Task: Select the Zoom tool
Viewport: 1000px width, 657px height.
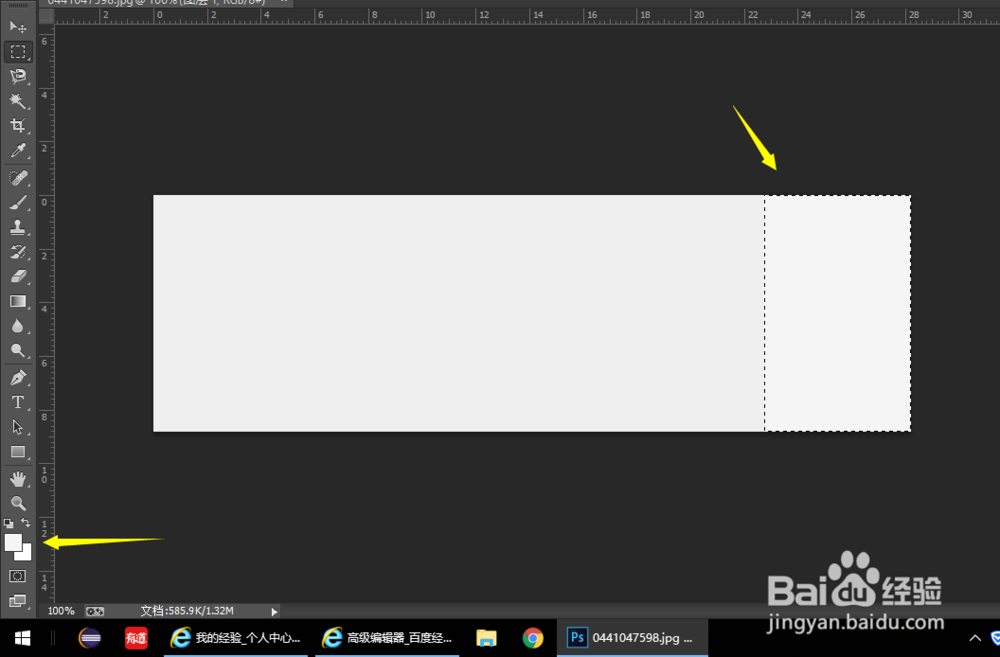Action: (18, 503)
